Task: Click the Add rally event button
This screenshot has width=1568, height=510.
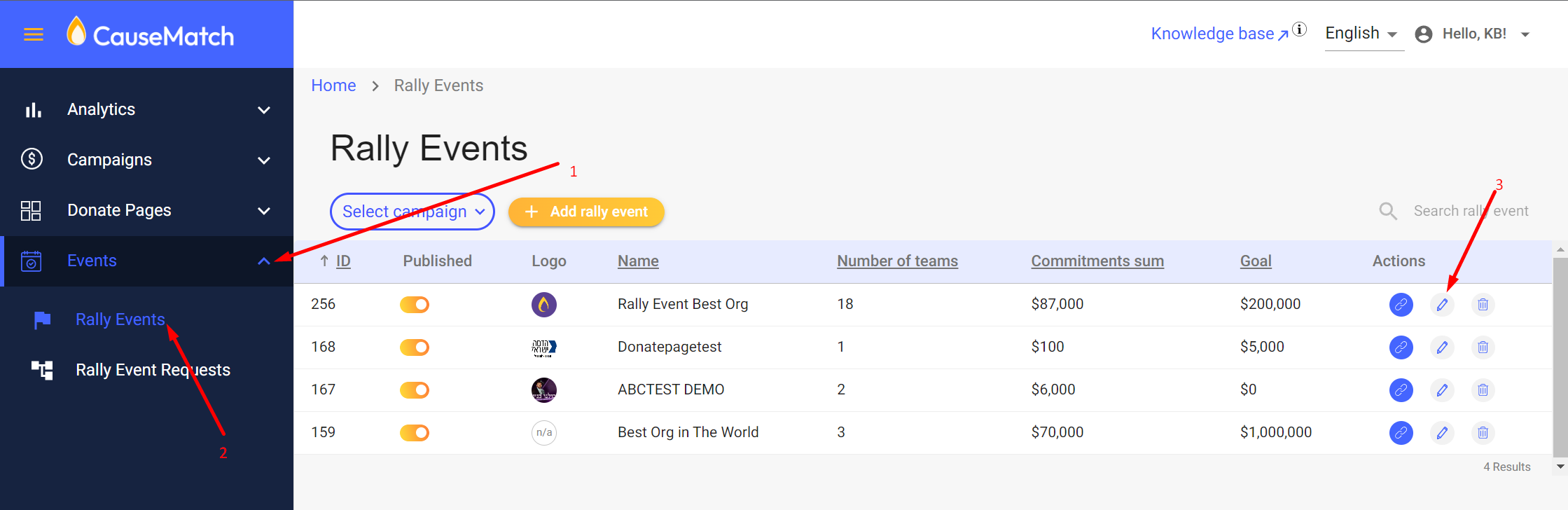Action: pos(586,212)
